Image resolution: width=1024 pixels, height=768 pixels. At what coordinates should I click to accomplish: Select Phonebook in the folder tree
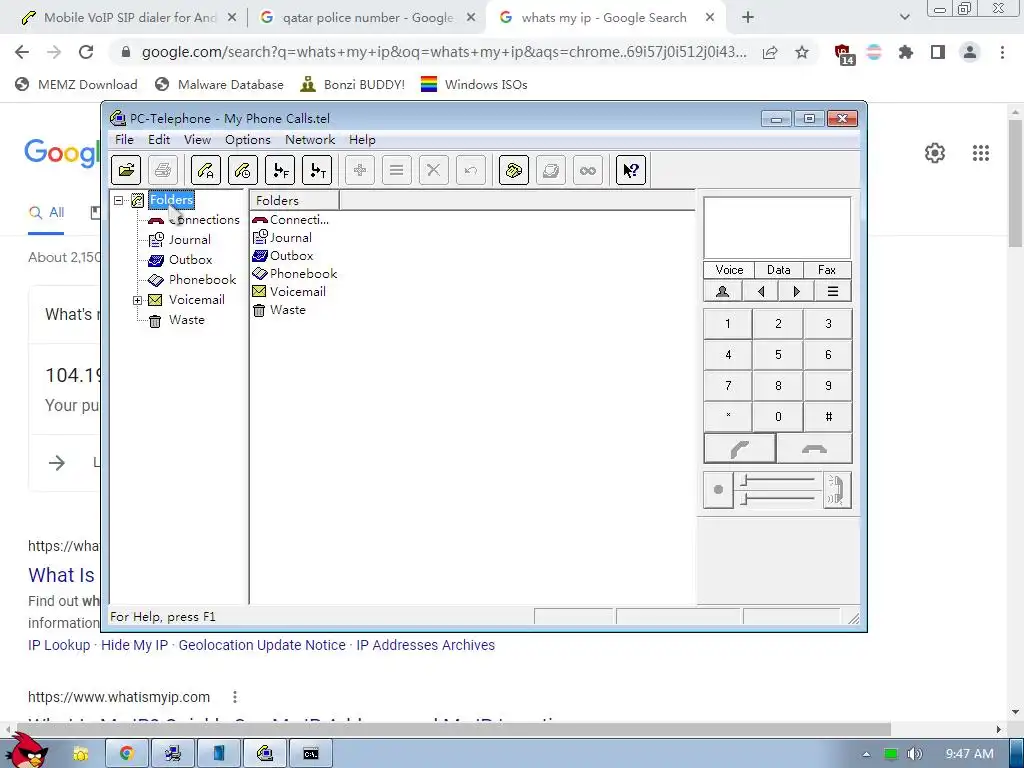coord(202,280)
